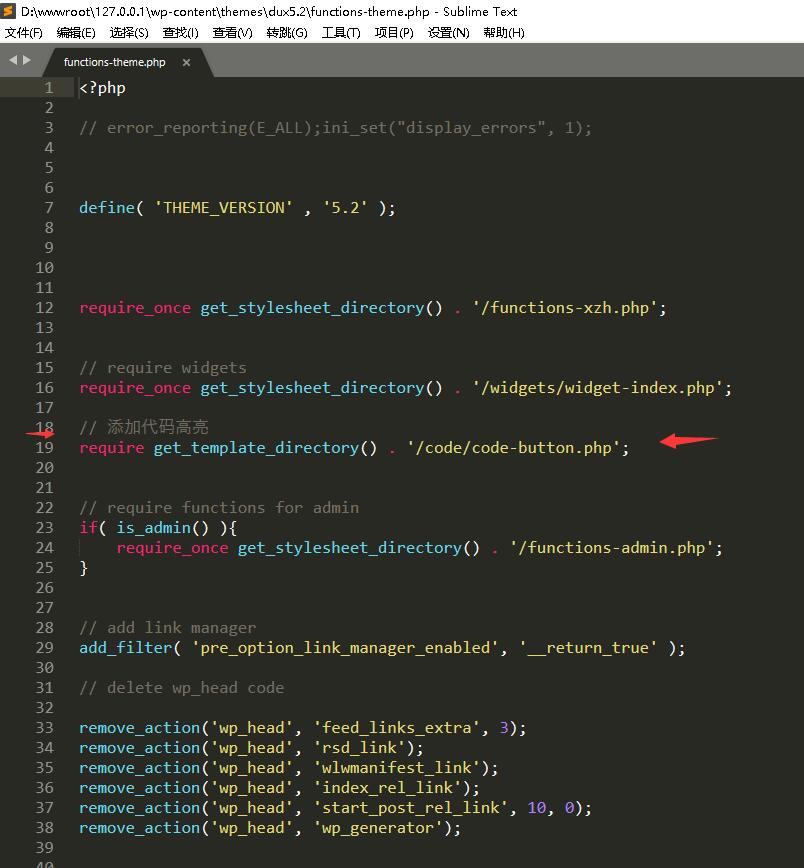Click the 'index_rel_link' string

(387, 788)
